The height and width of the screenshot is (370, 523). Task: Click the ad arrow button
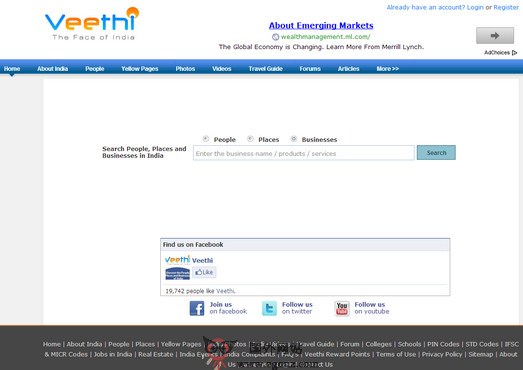click(495, 35)
